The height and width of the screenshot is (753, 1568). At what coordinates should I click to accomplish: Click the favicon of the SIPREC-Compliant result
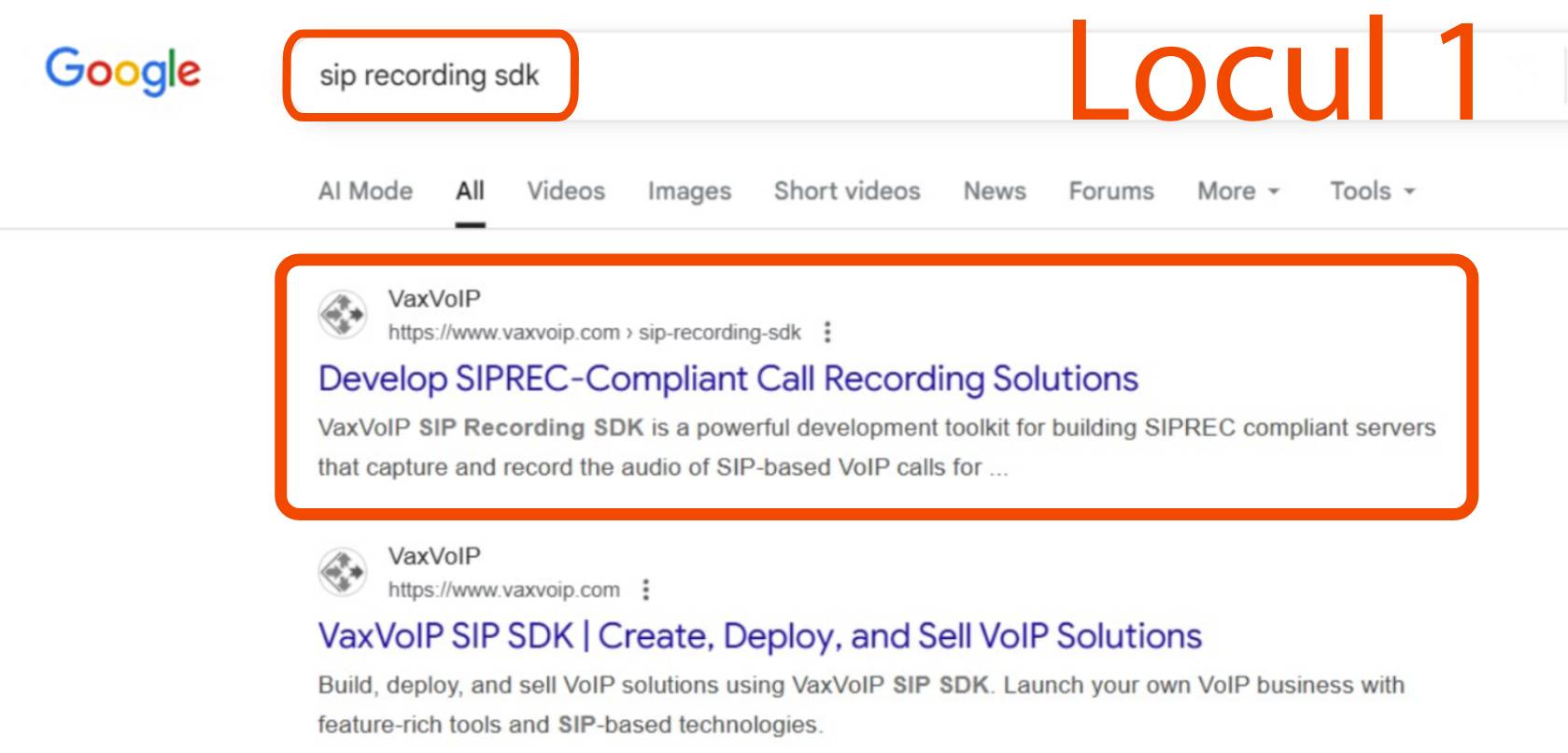(343, 314)
